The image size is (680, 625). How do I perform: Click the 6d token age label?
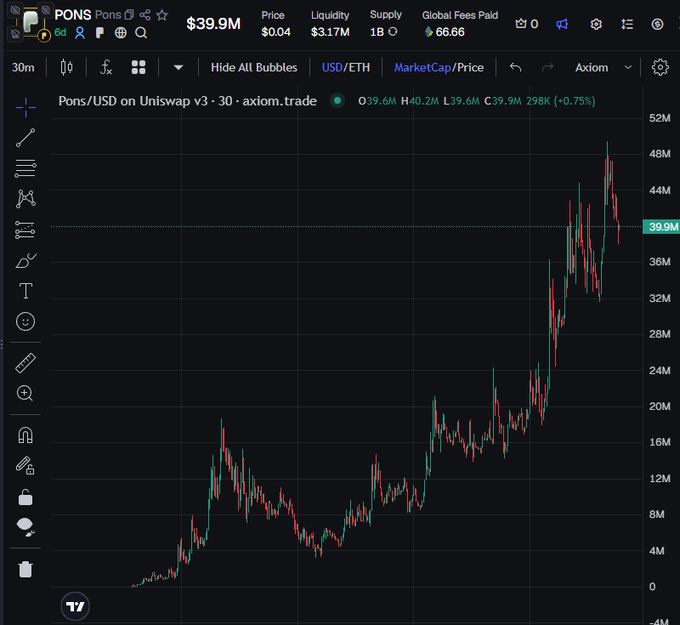60,33
